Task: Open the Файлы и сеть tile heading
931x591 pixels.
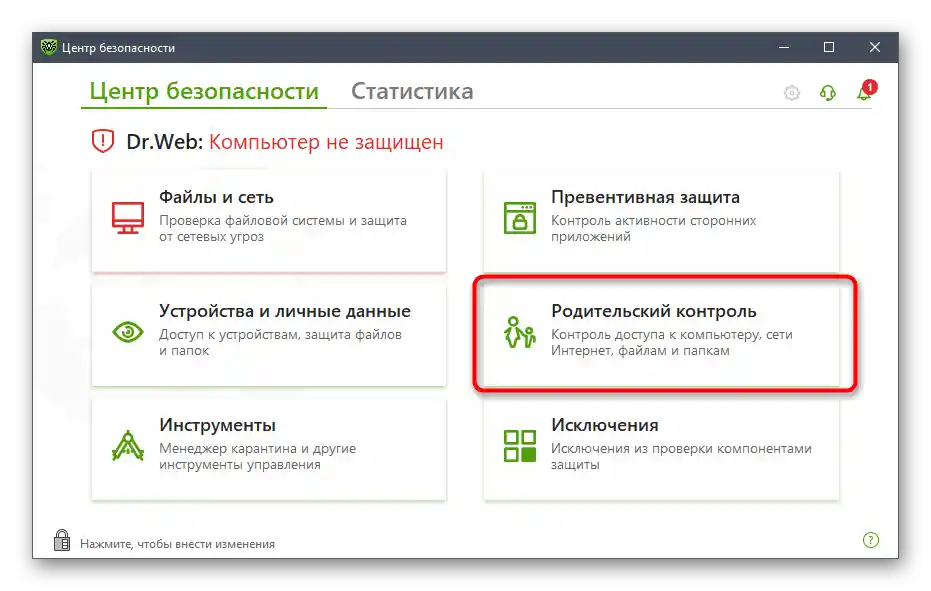Action: [216, 197]
